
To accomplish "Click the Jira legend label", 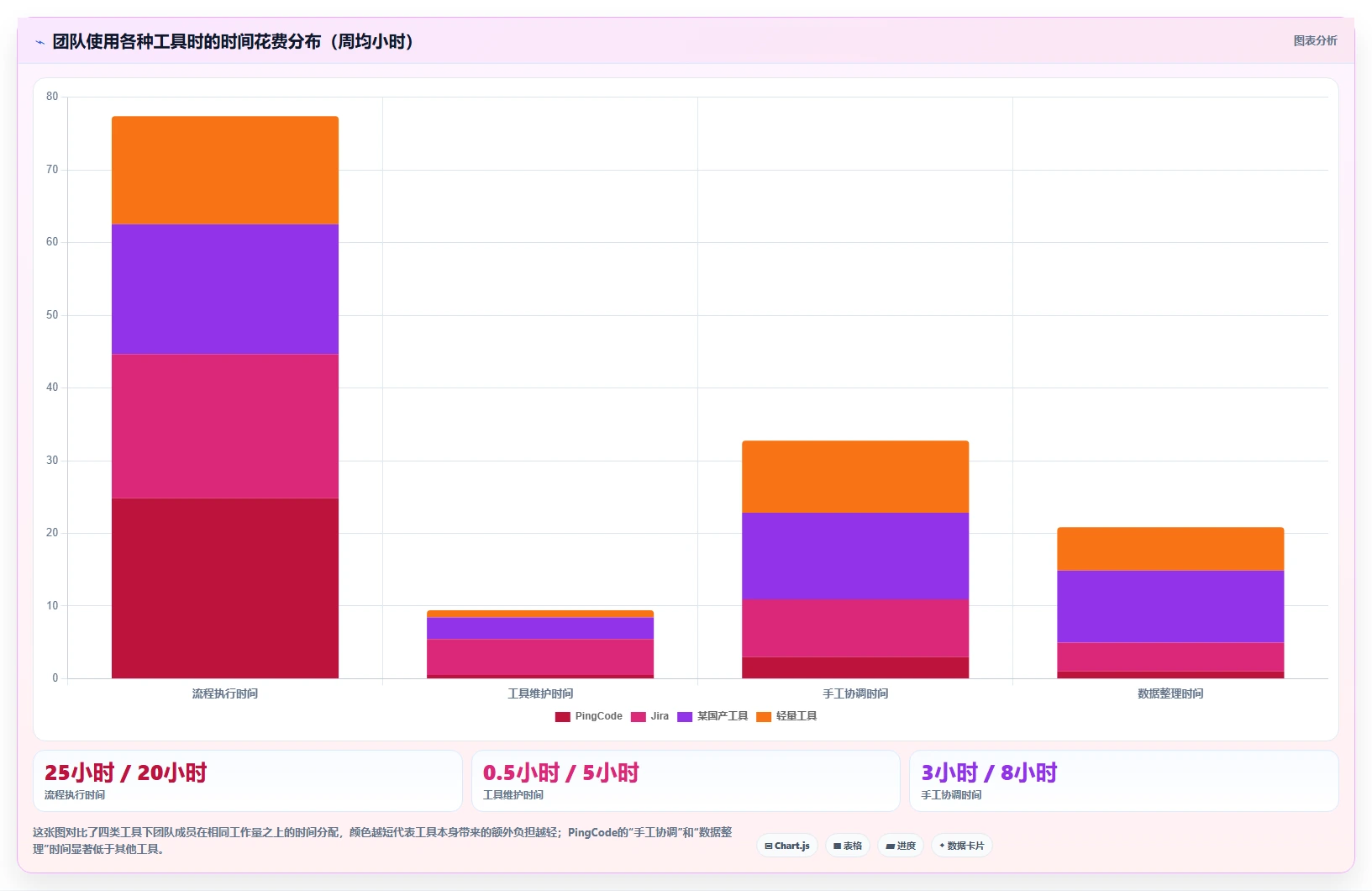I will 660,716.
